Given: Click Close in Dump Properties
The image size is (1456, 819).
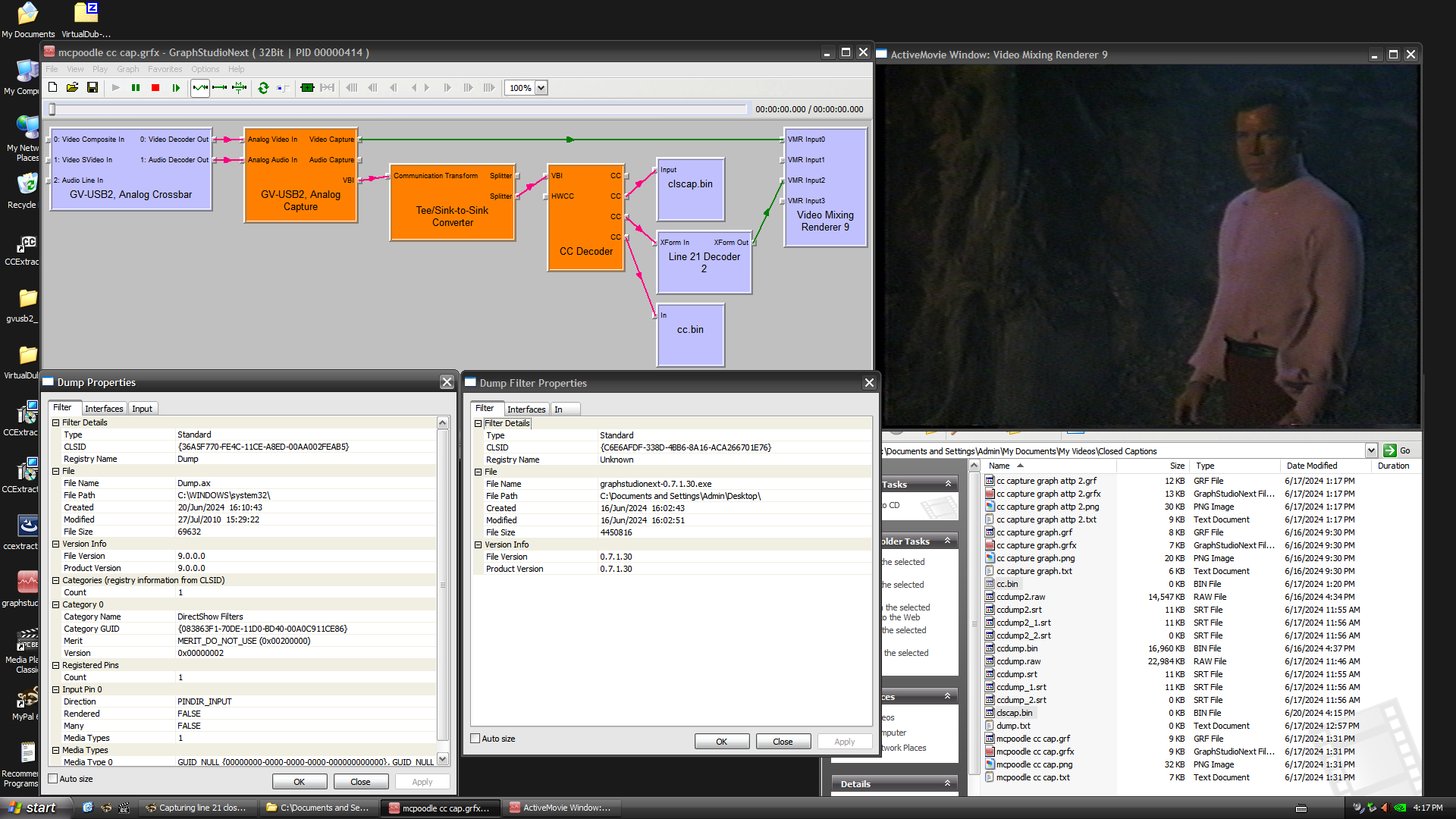Looking at the screenshot, I should 361,782.
